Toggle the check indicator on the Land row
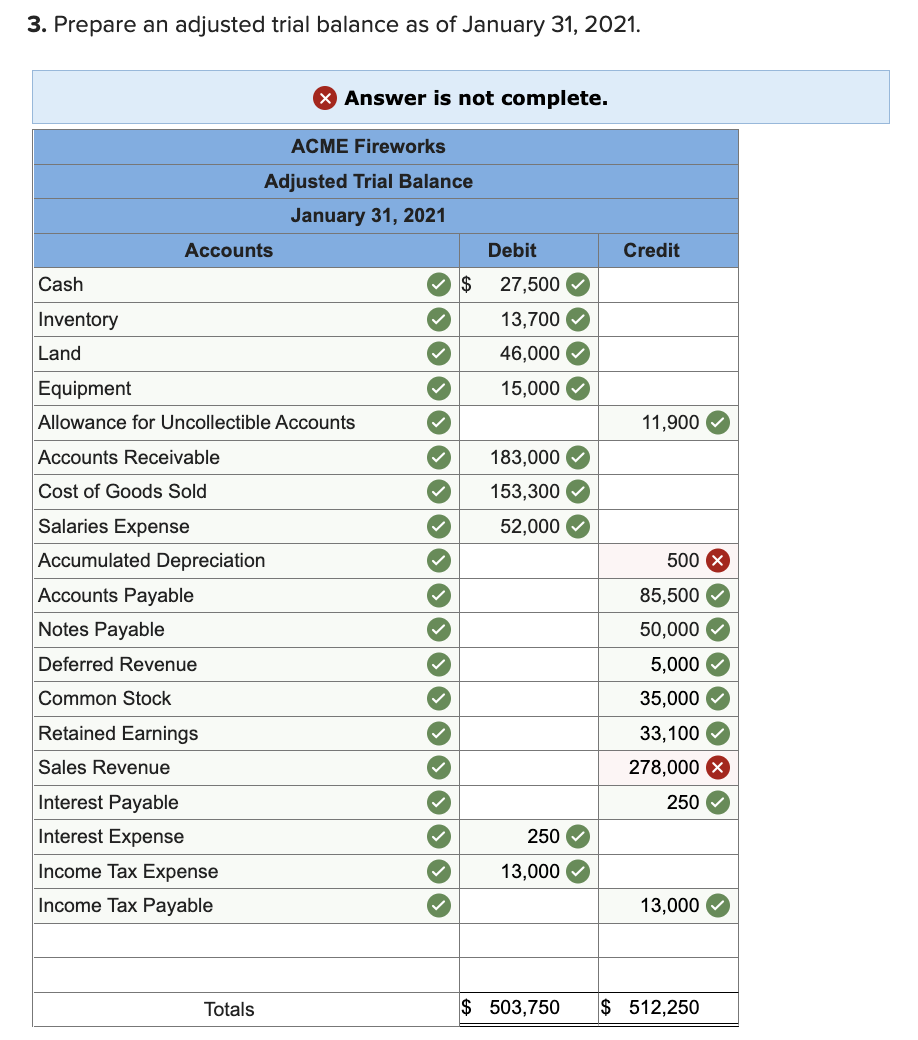This screenshot has height=1040, width=918. pos(438,354)
